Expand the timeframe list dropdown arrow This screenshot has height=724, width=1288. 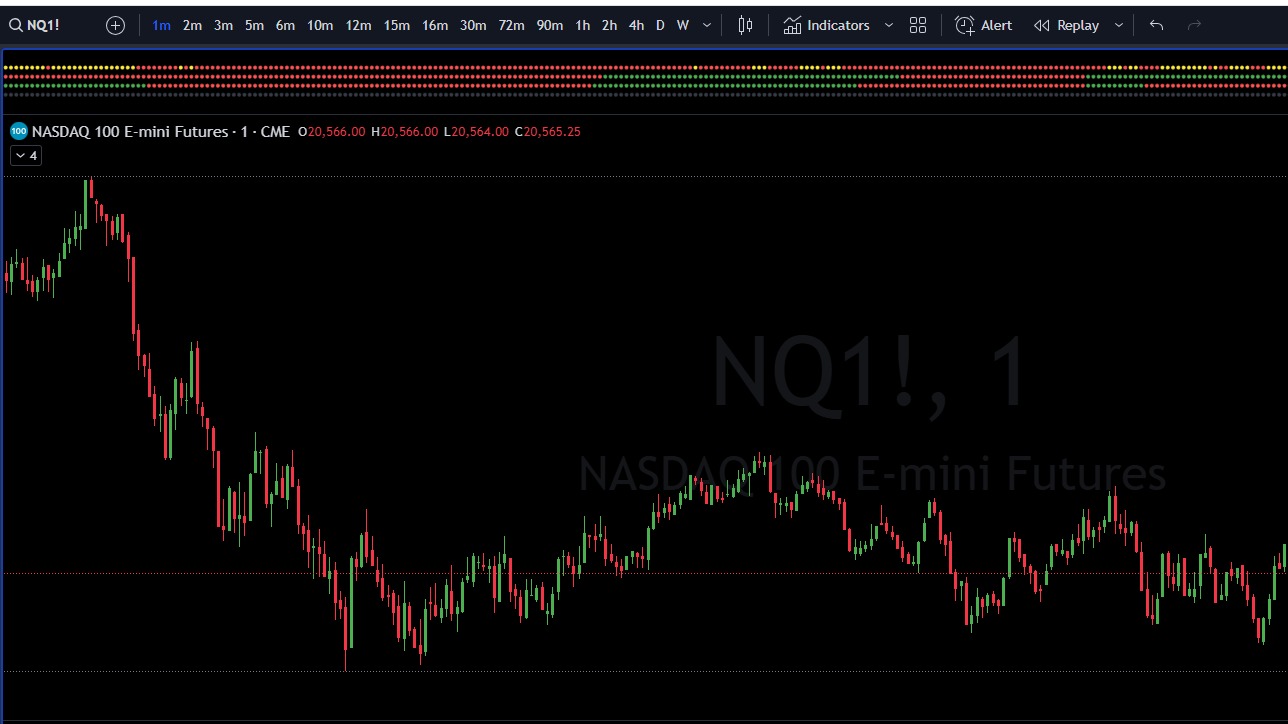707,25
